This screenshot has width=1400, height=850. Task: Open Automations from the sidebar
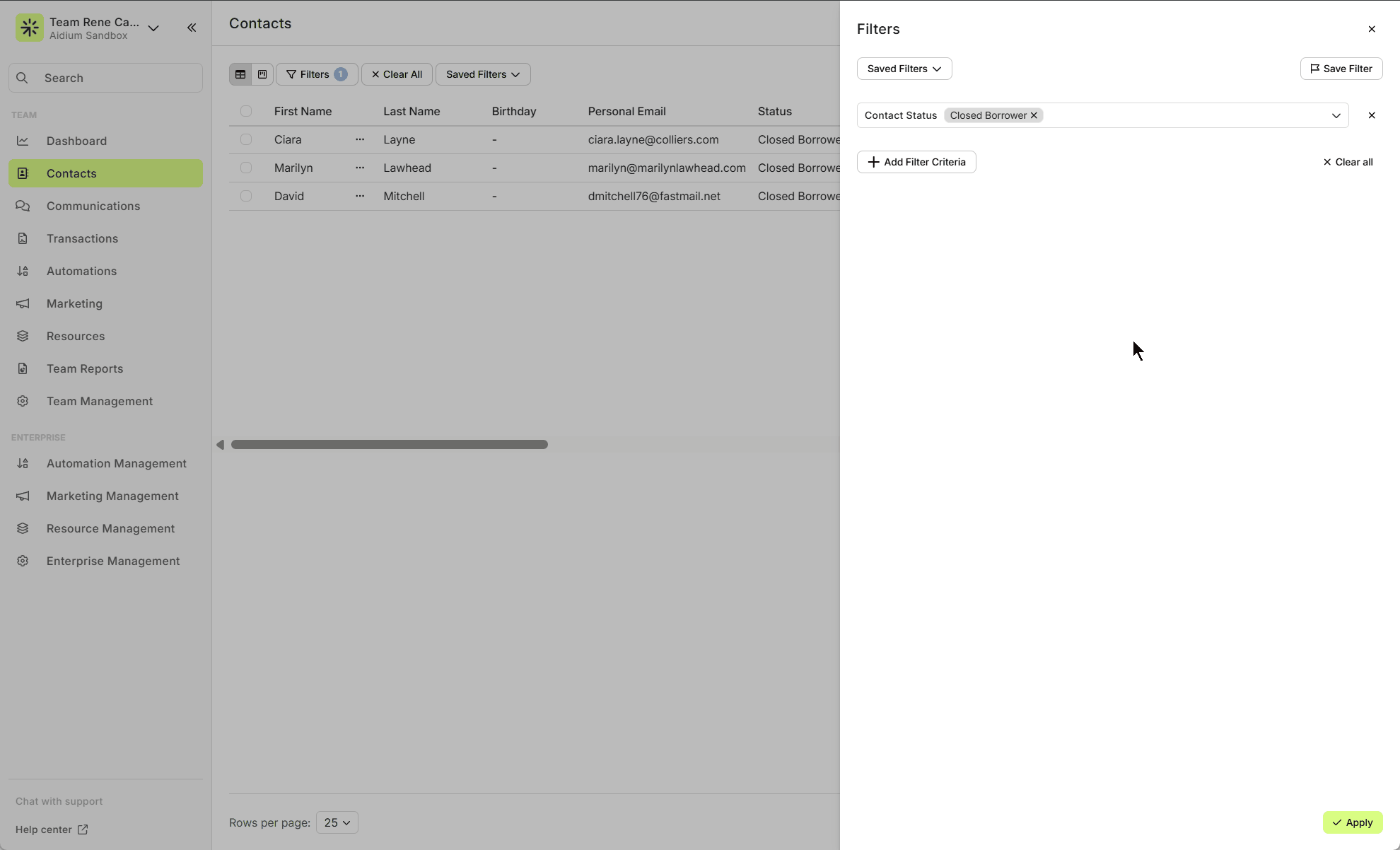(x=81, y=271)
